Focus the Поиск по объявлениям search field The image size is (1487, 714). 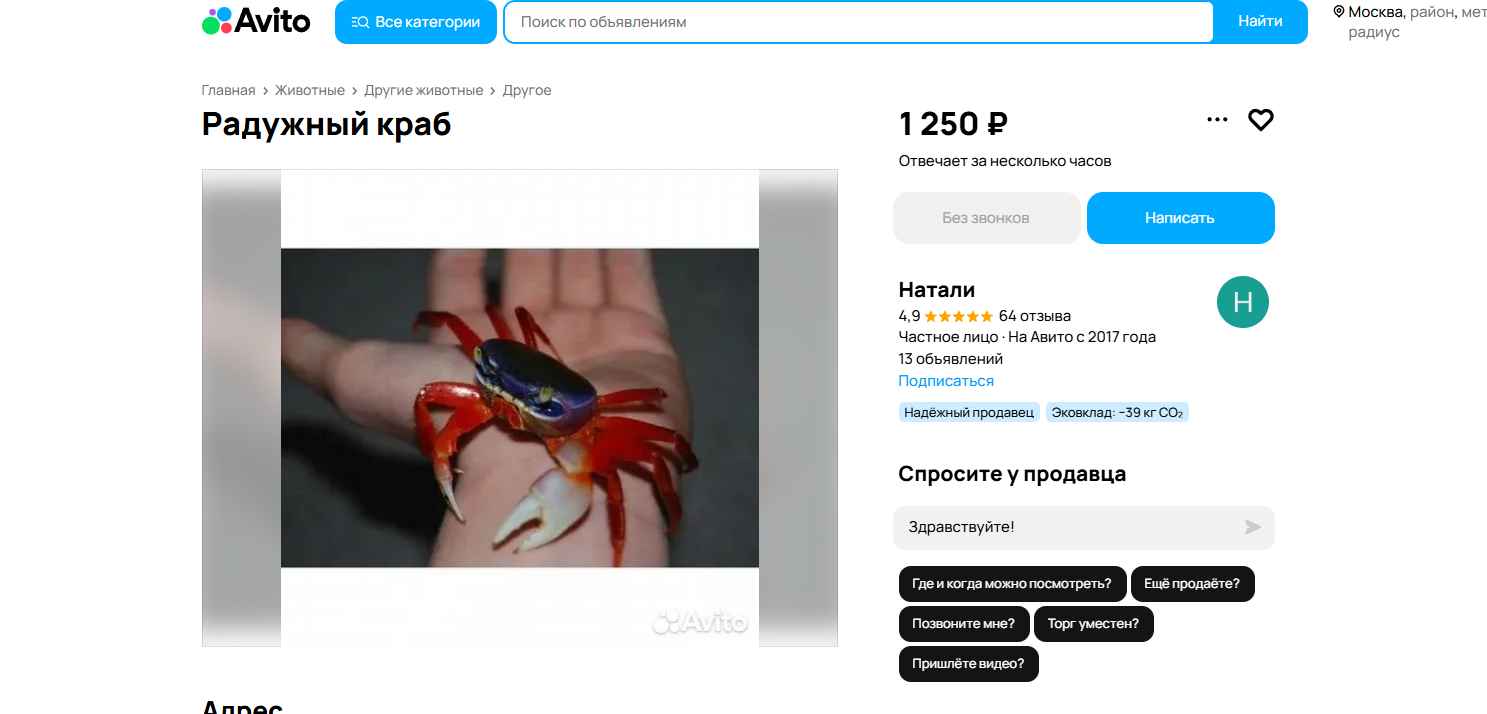coord(858,22)
